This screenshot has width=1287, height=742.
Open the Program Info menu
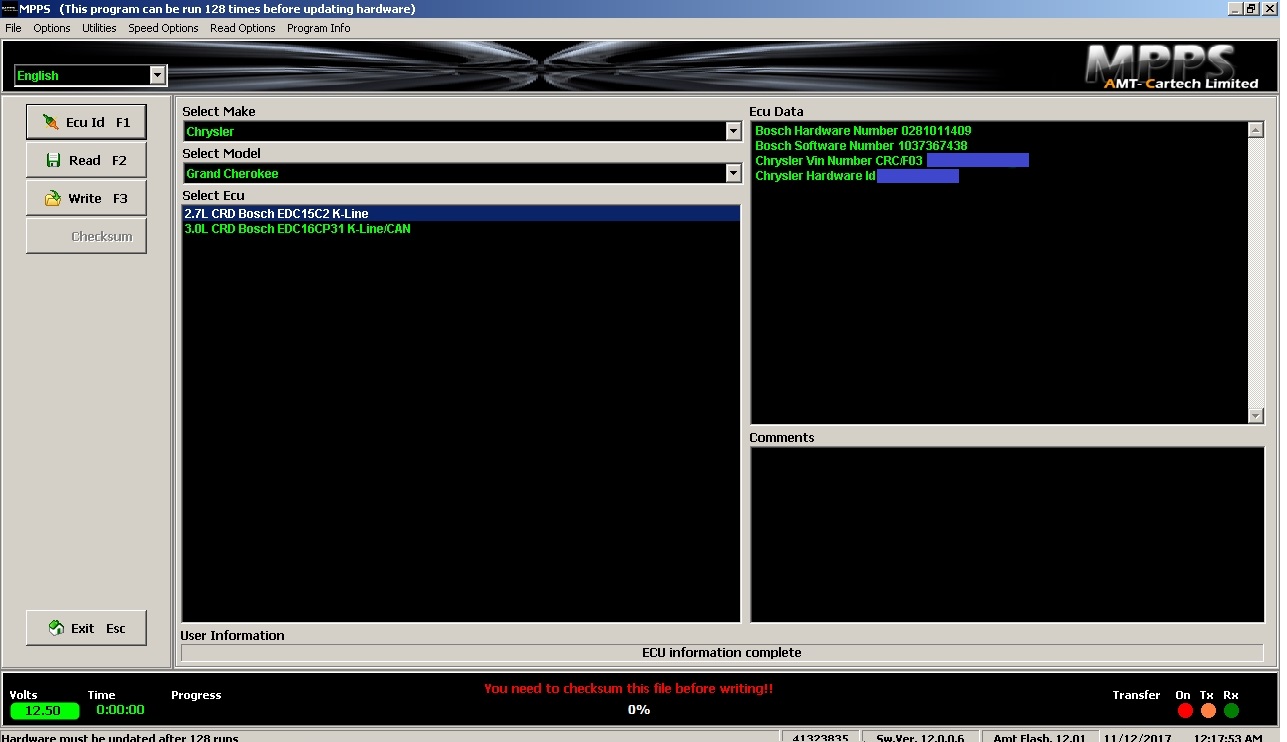pyautogui.click(x=318, y=28)
